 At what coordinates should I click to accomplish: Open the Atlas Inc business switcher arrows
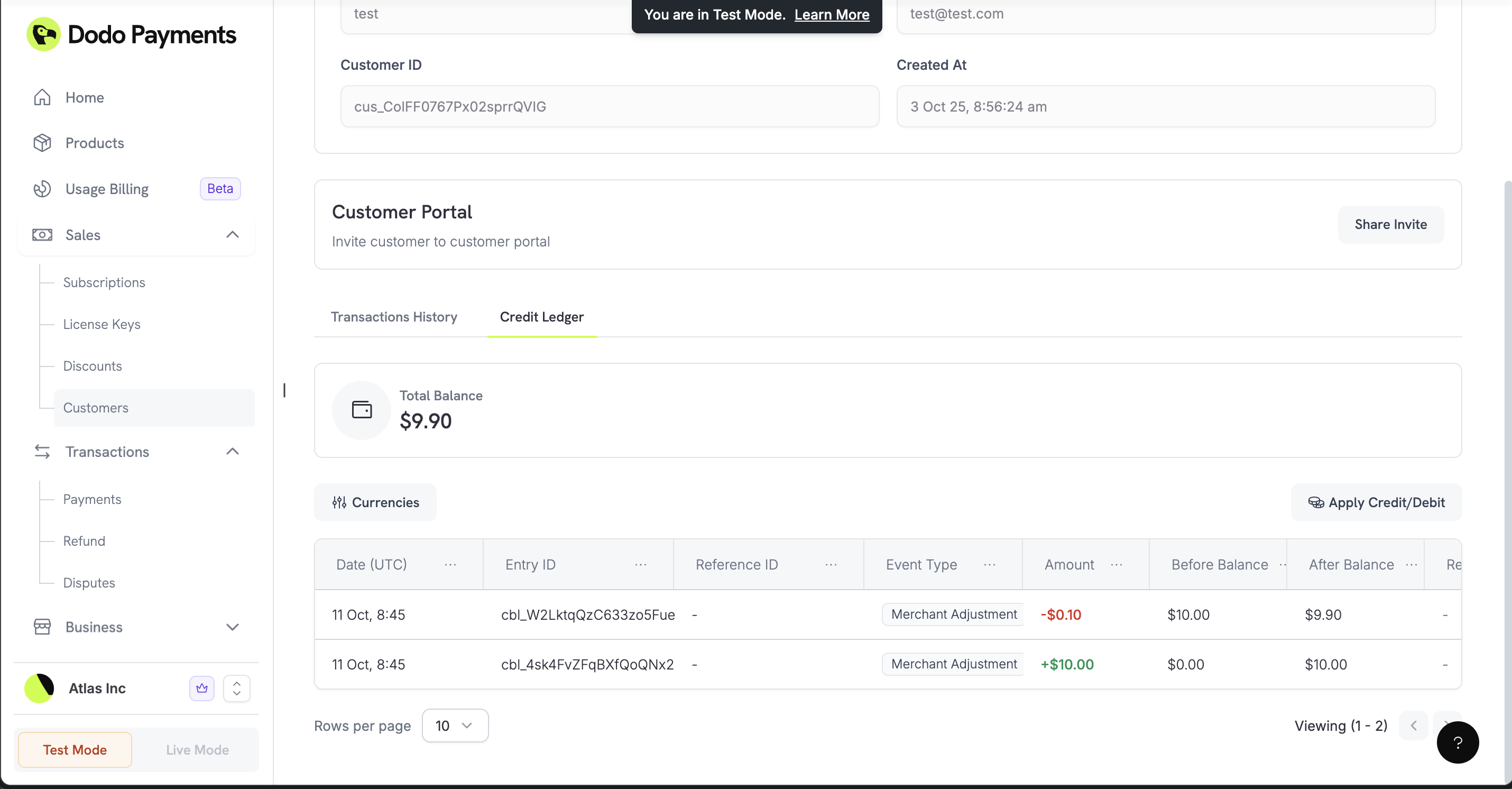click(x=236, y=688)
